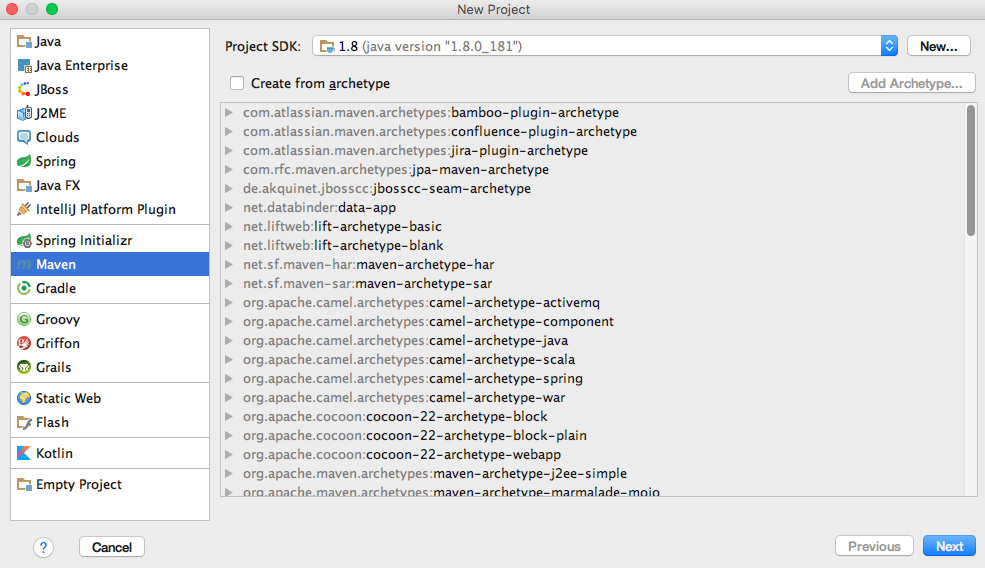Select the Clouds icon
The width and height of the screenshot is (985, 568).
coord(25,137)
